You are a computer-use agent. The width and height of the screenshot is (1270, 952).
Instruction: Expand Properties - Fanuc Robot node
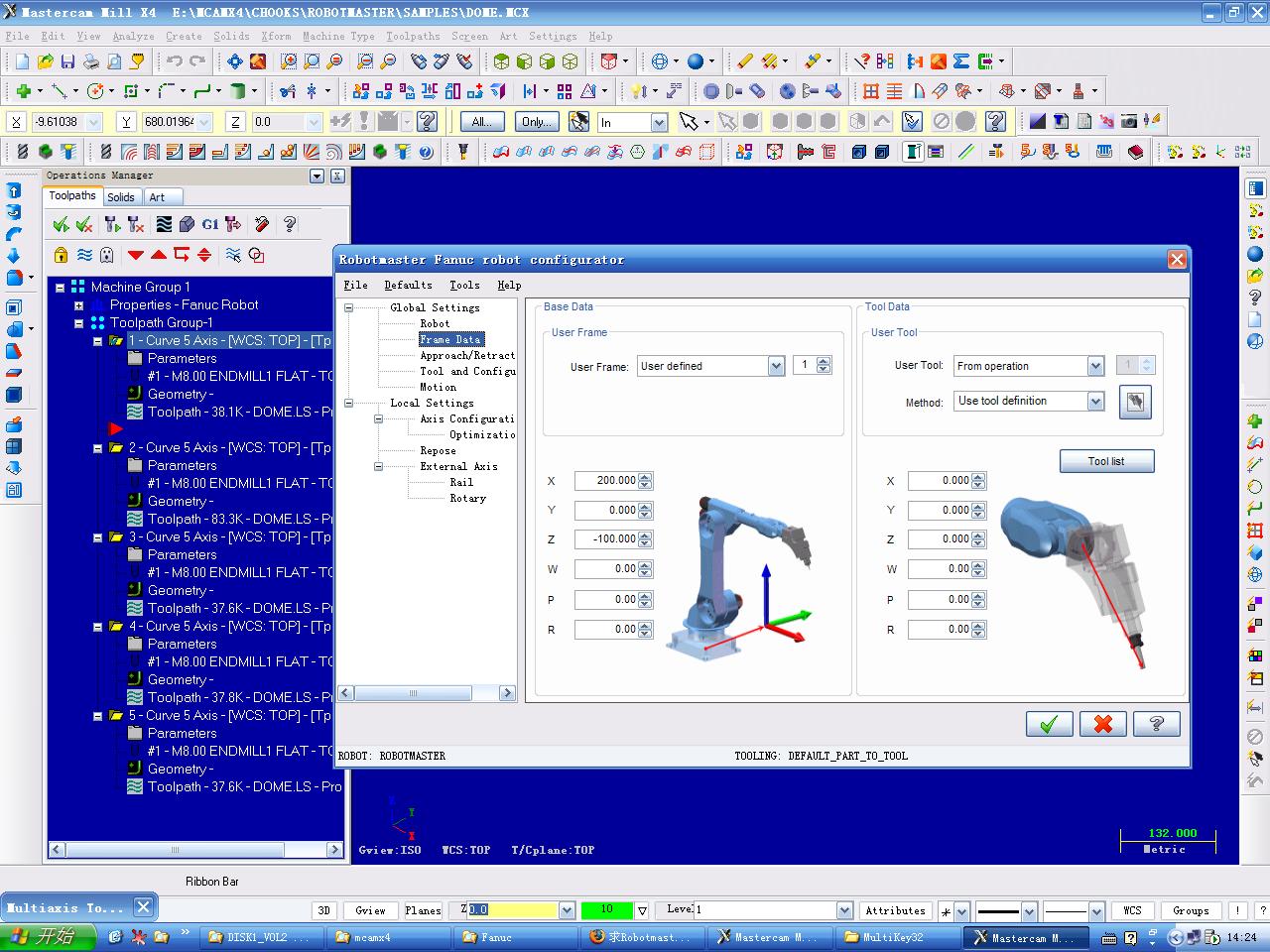click(x=79, y=305)
